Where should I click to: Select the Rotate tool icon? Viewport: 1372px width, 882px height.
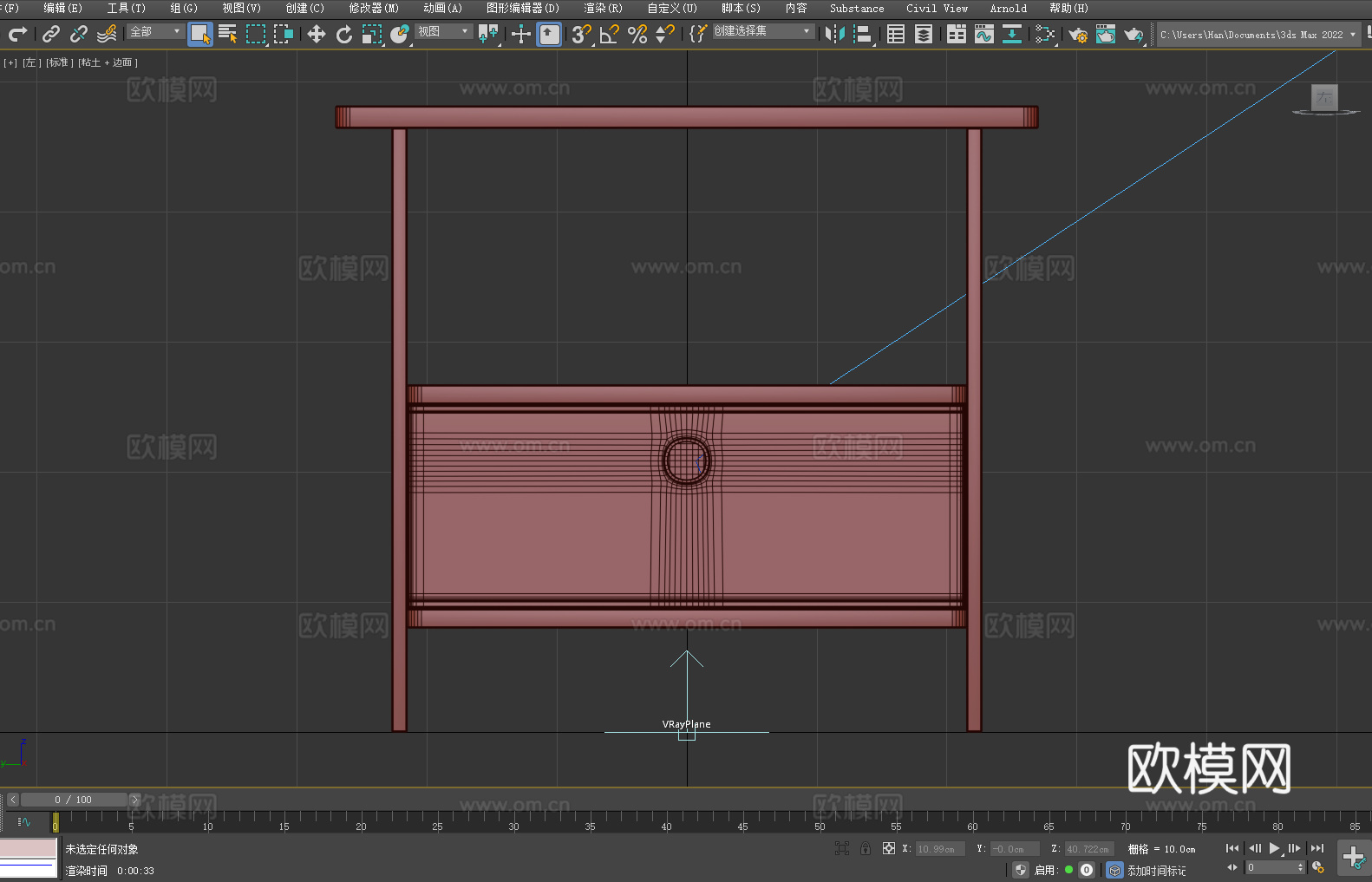coord(344,34)
